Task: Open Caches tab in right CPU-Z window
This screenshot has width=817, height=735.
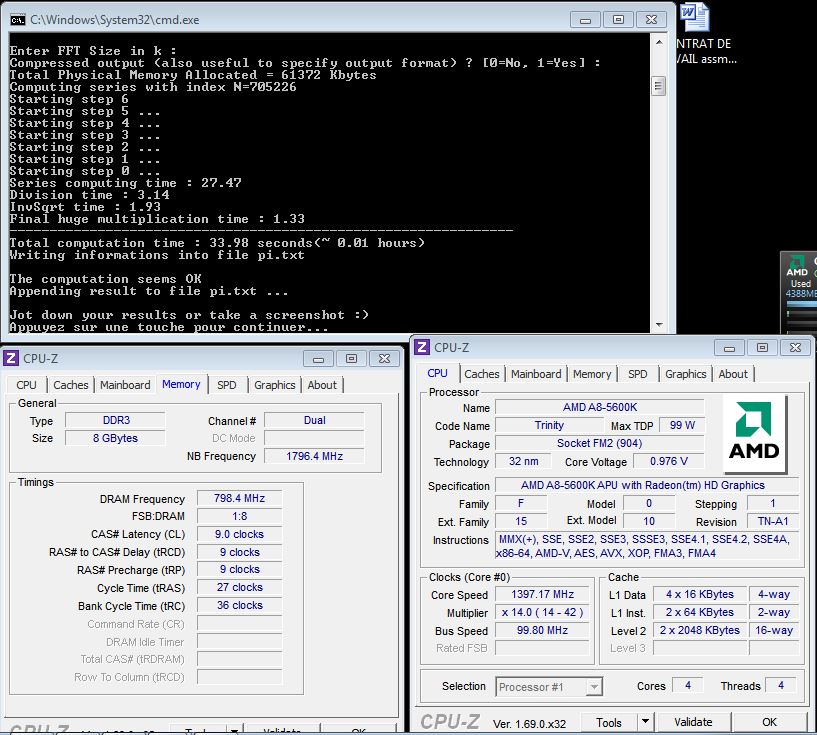Action: point(482,374)
